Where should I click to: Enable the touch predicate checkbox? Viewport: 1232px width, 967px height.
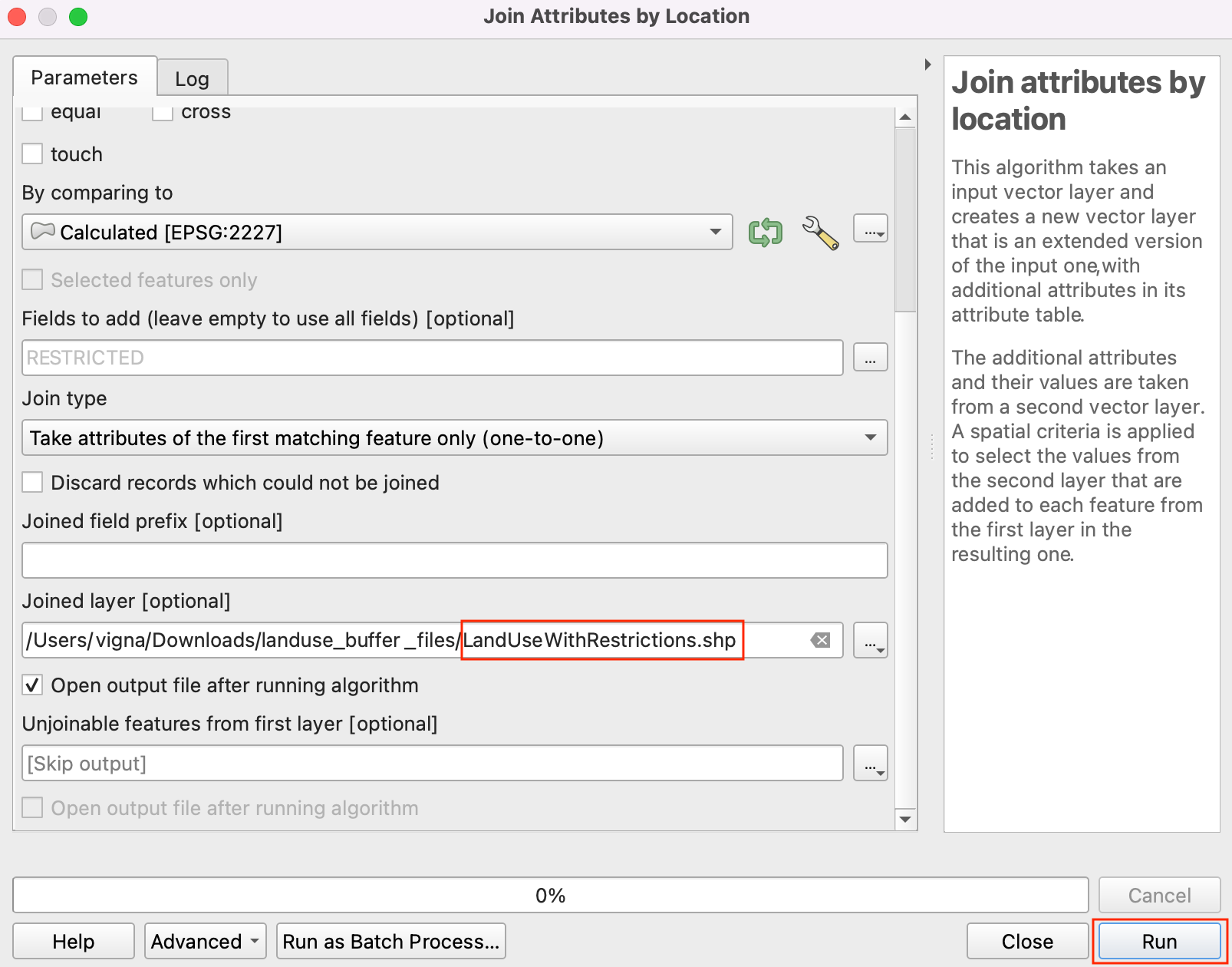coord(32,154)
